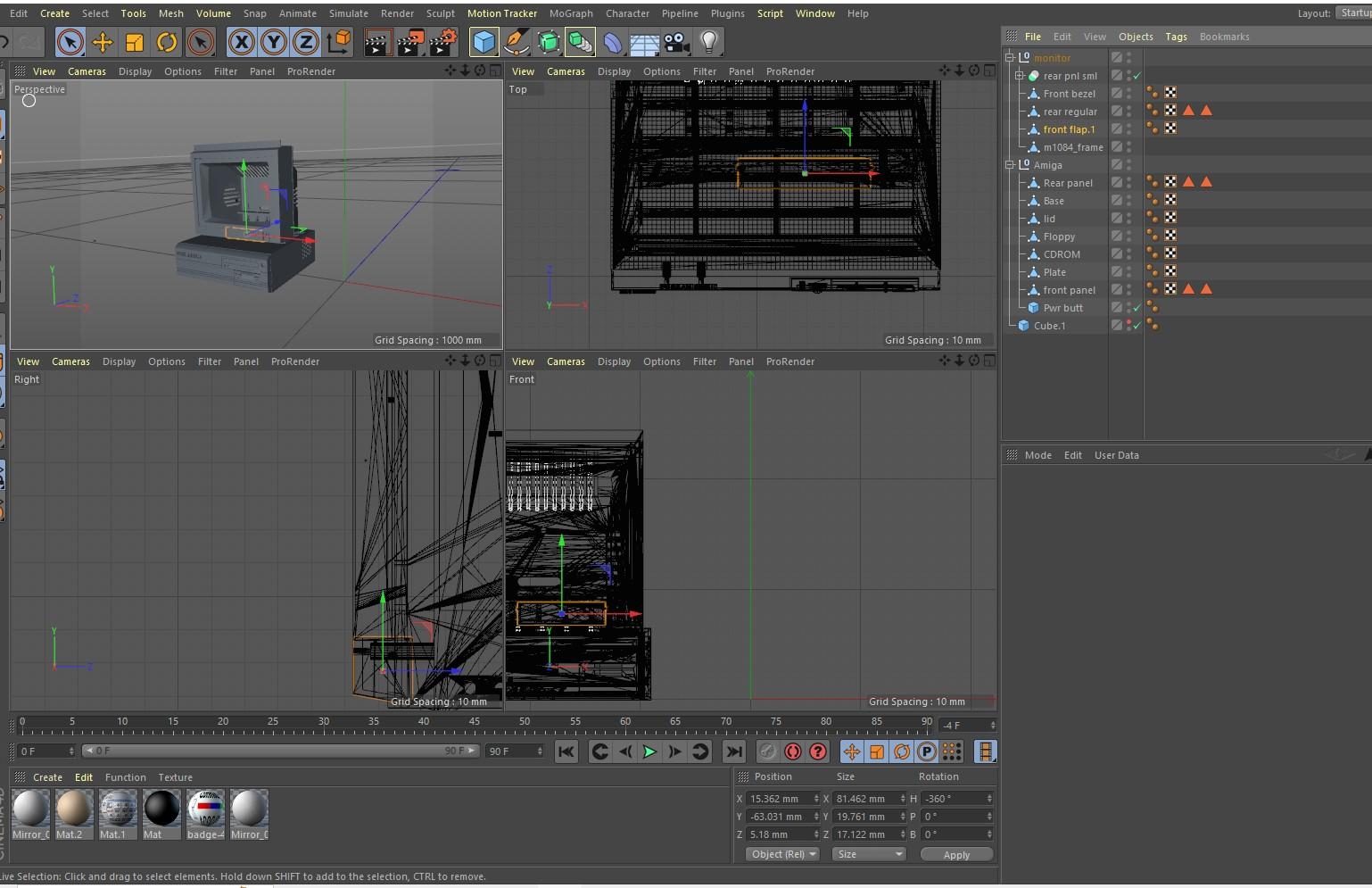Open the Sketch tool pen icon
The image size is (1372, 888).
coord(517,41)
